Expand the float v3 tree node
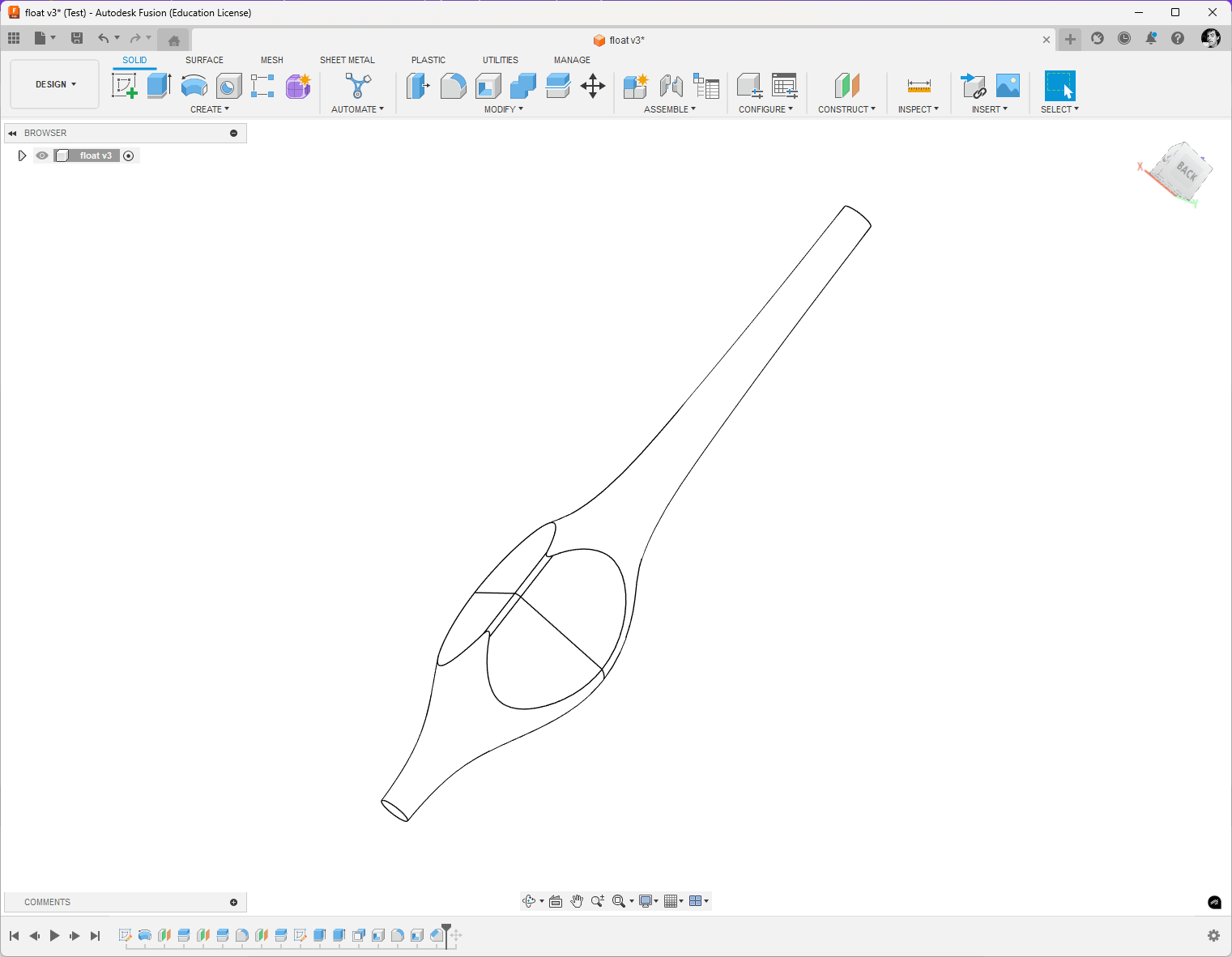The height and width of the screenshot is (957, 1232). (22, 155)
